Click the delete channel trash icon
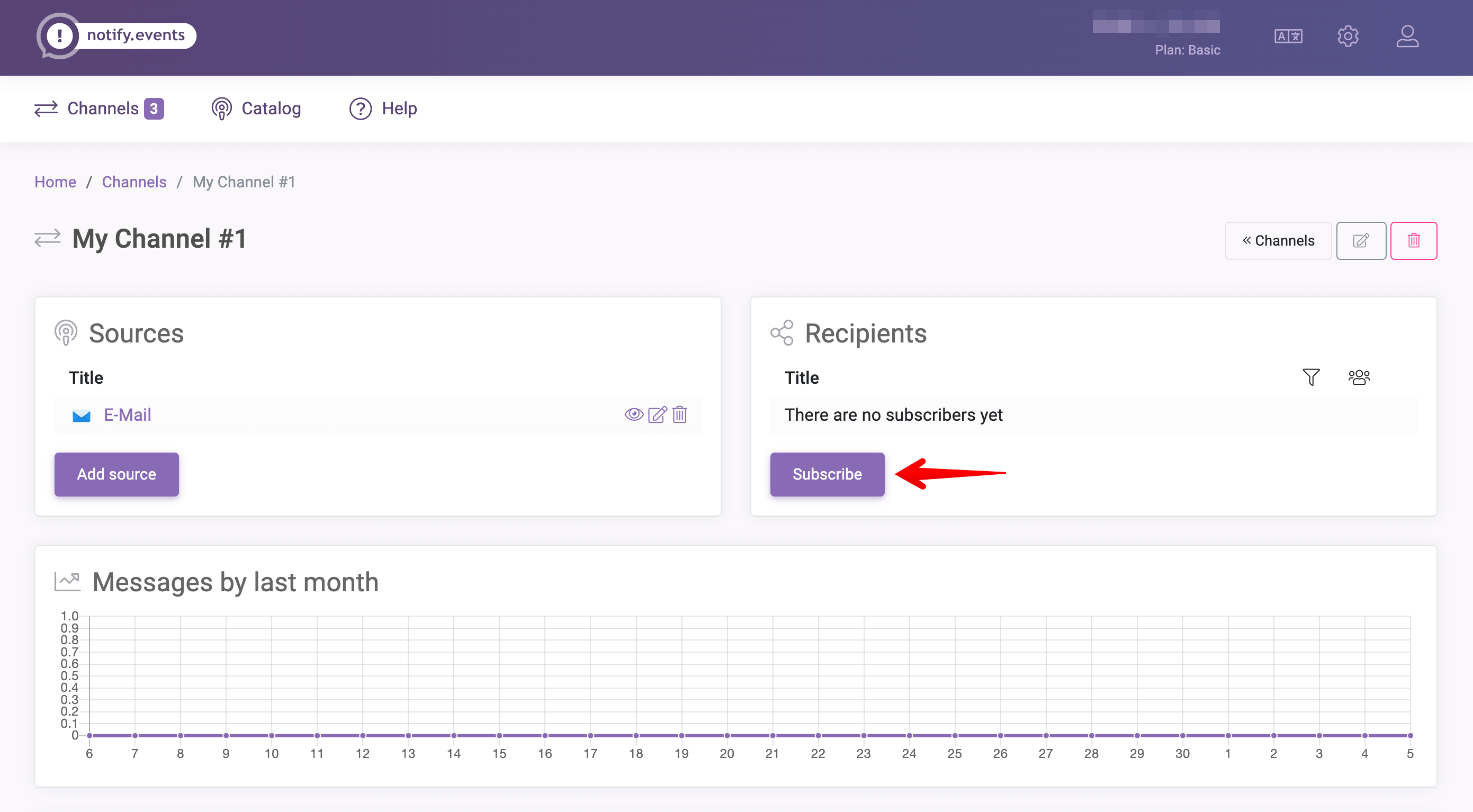 pos(1413,240)
